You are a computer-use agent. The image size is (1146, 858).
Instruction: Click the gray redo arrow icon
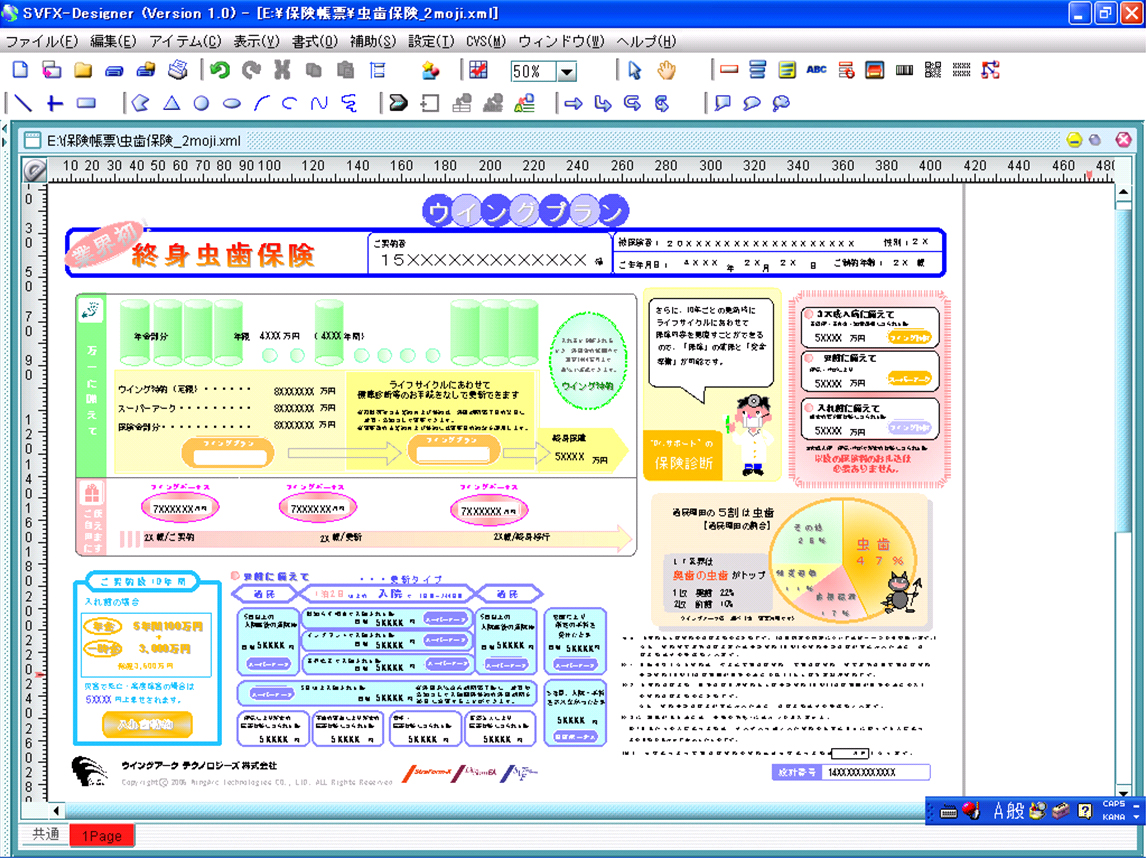[251, 70]
